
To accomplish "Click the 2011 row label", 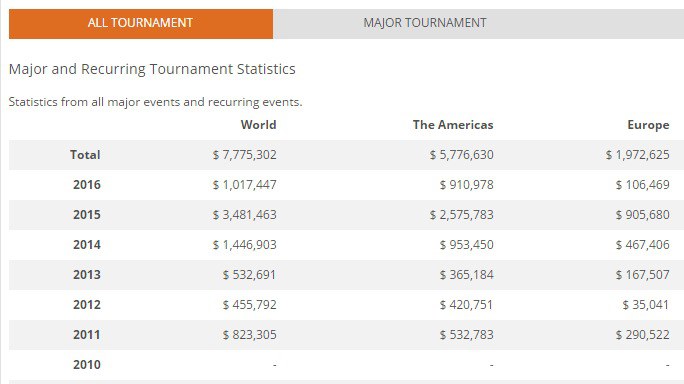I will [87, 335].
